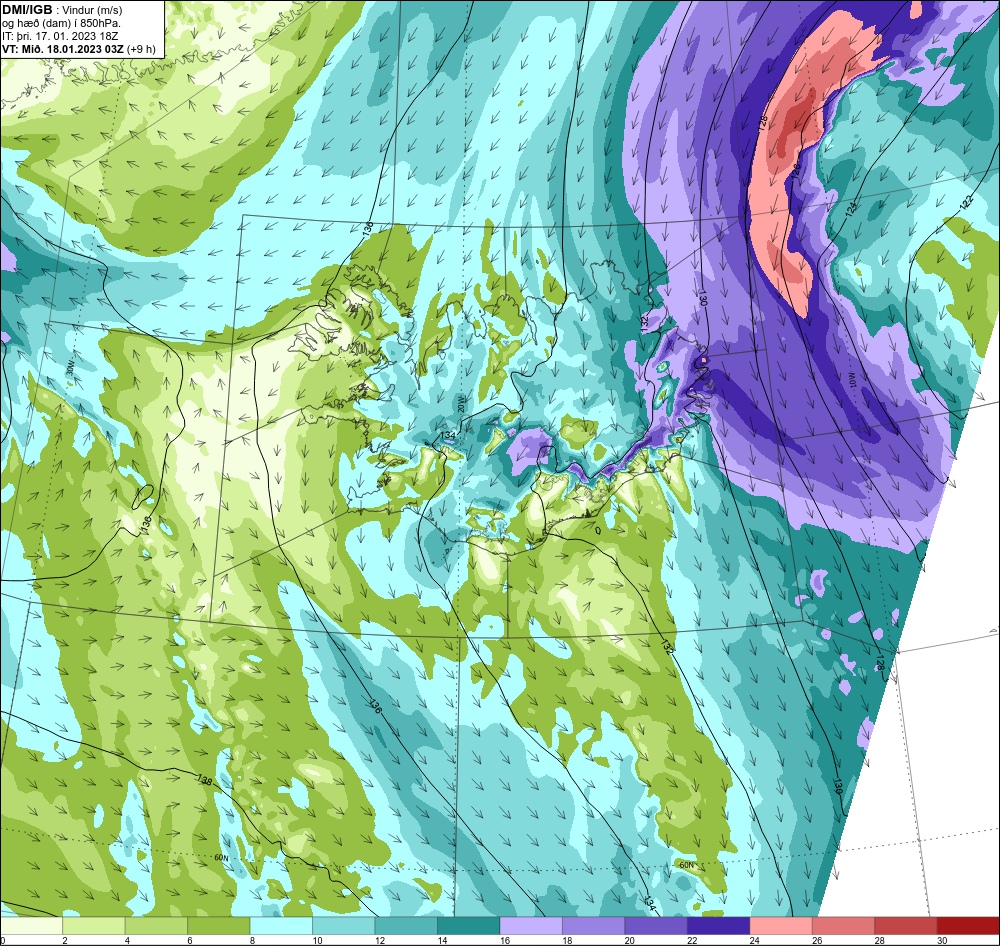Screen dimensions: 1000x946
Task: Click the 16–18 m/s lavender legend swatch
Action: coord(531,925)
